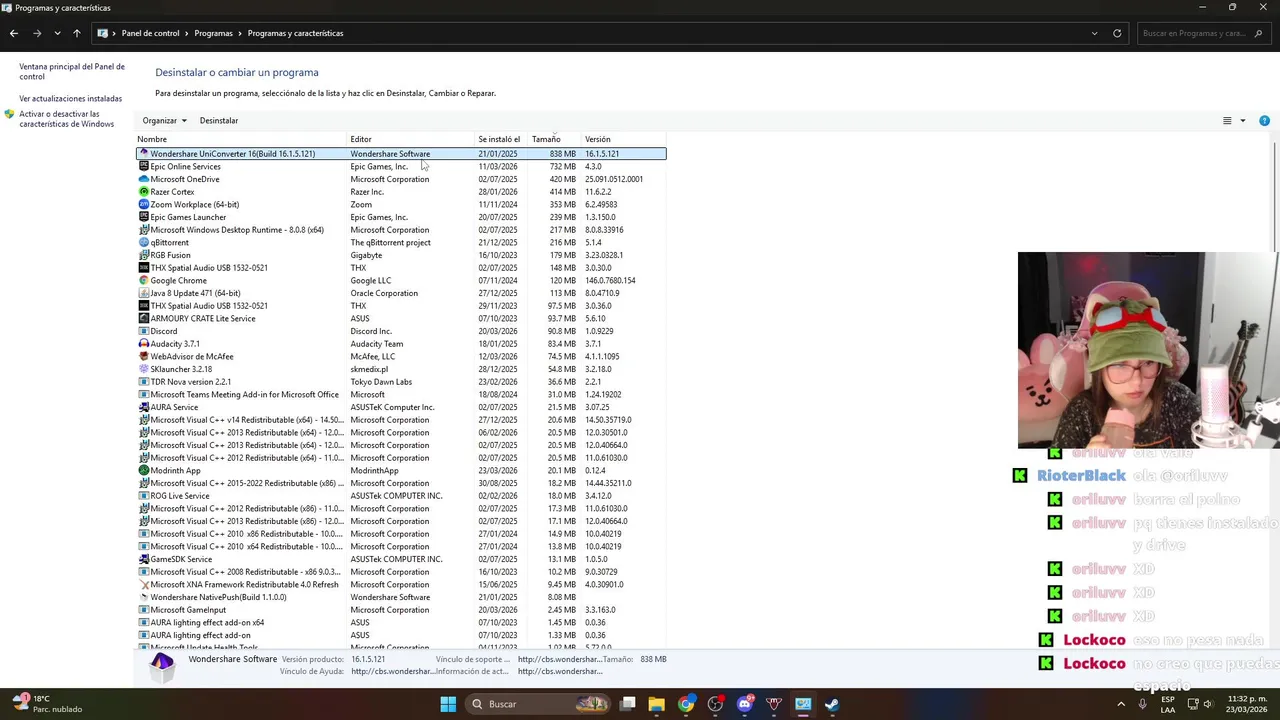Select the Discord program icon
1280x720 pixels.
143,331
